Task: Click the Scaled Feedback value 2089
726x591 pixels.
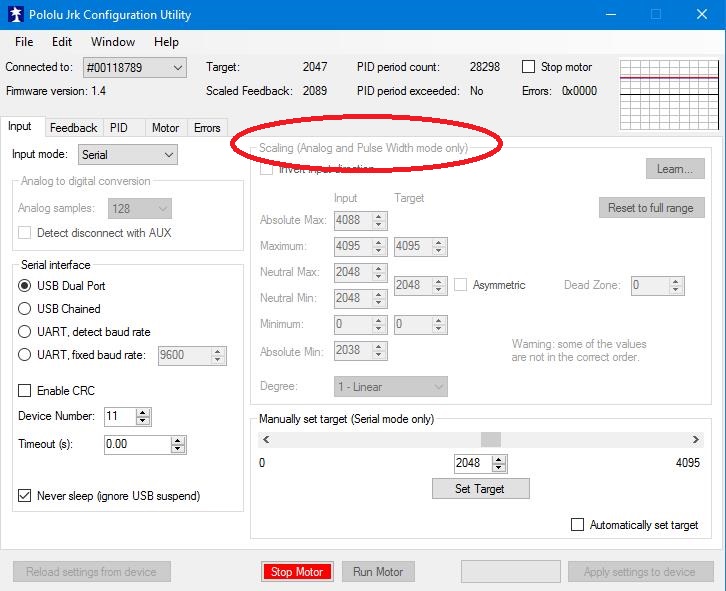Action: coord(315,91)
